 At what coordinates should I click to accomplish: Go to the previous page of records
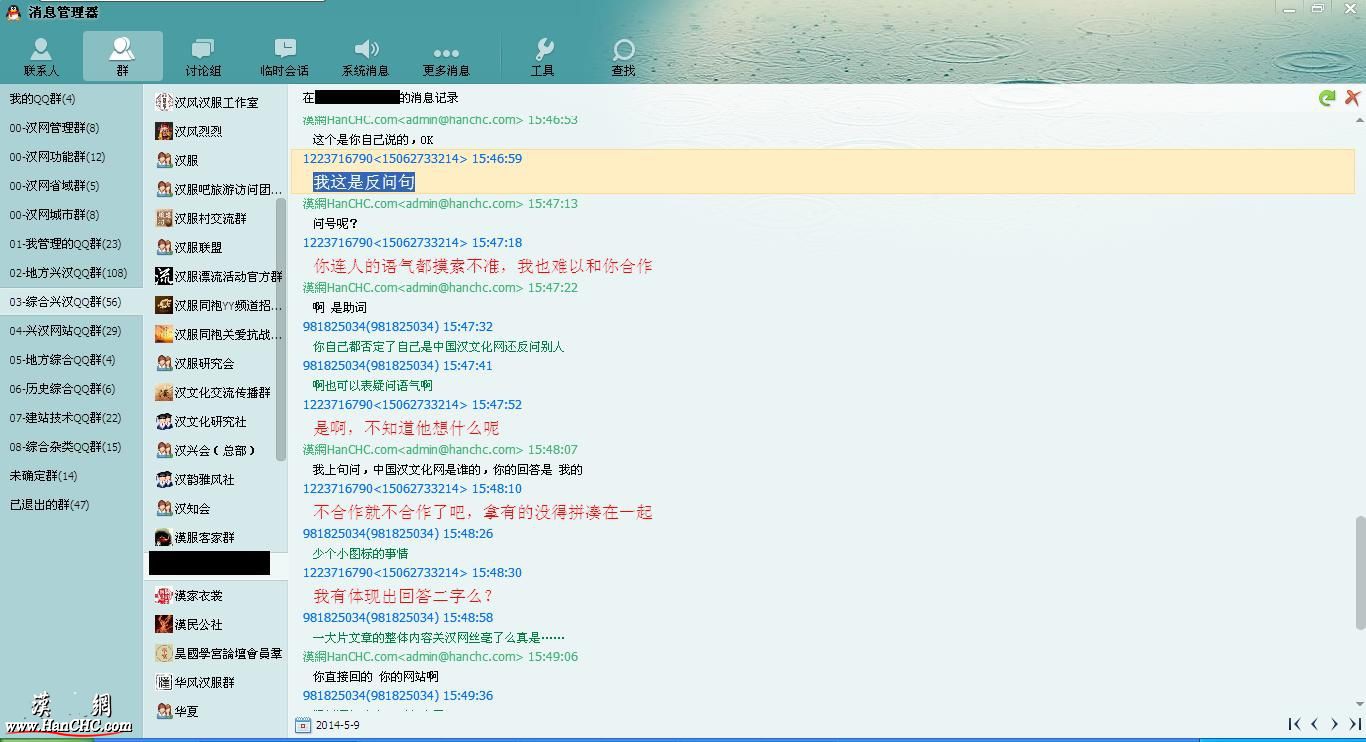[x=1315, y=723]
